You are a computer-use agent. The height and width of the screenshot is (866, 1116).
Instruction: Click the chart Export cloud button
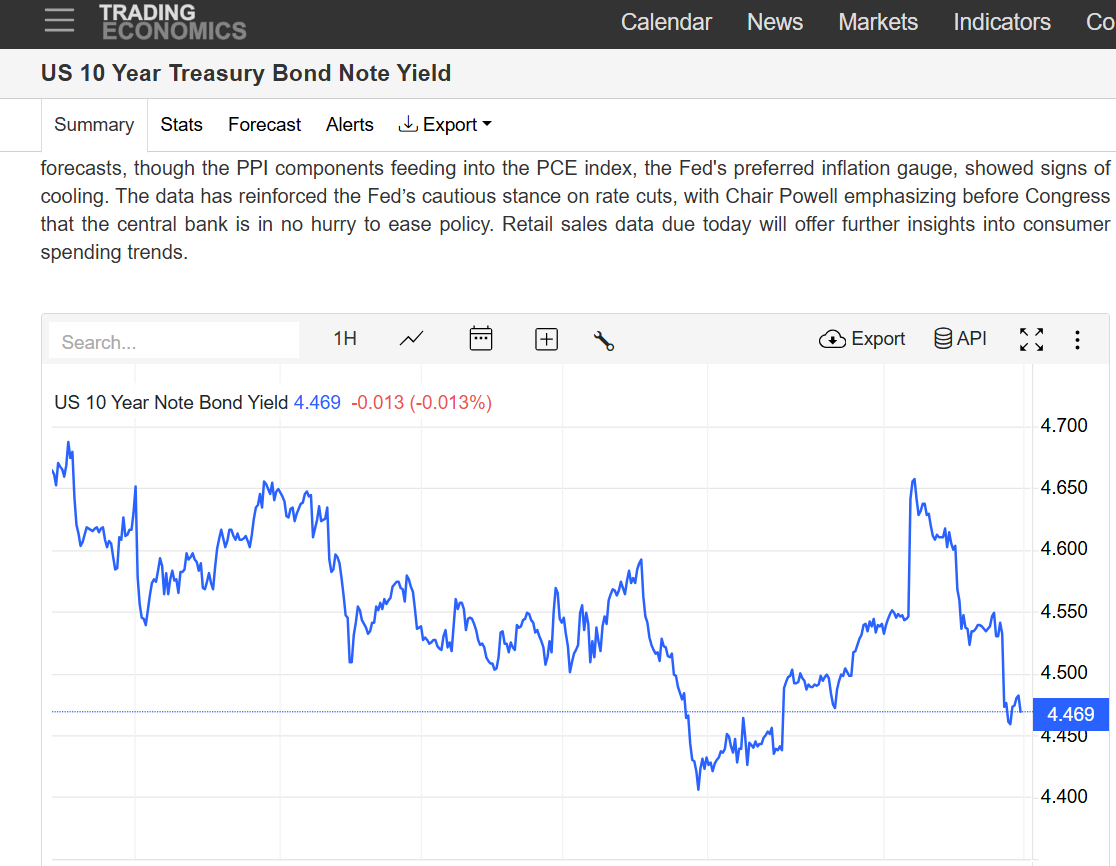point(862,339)
